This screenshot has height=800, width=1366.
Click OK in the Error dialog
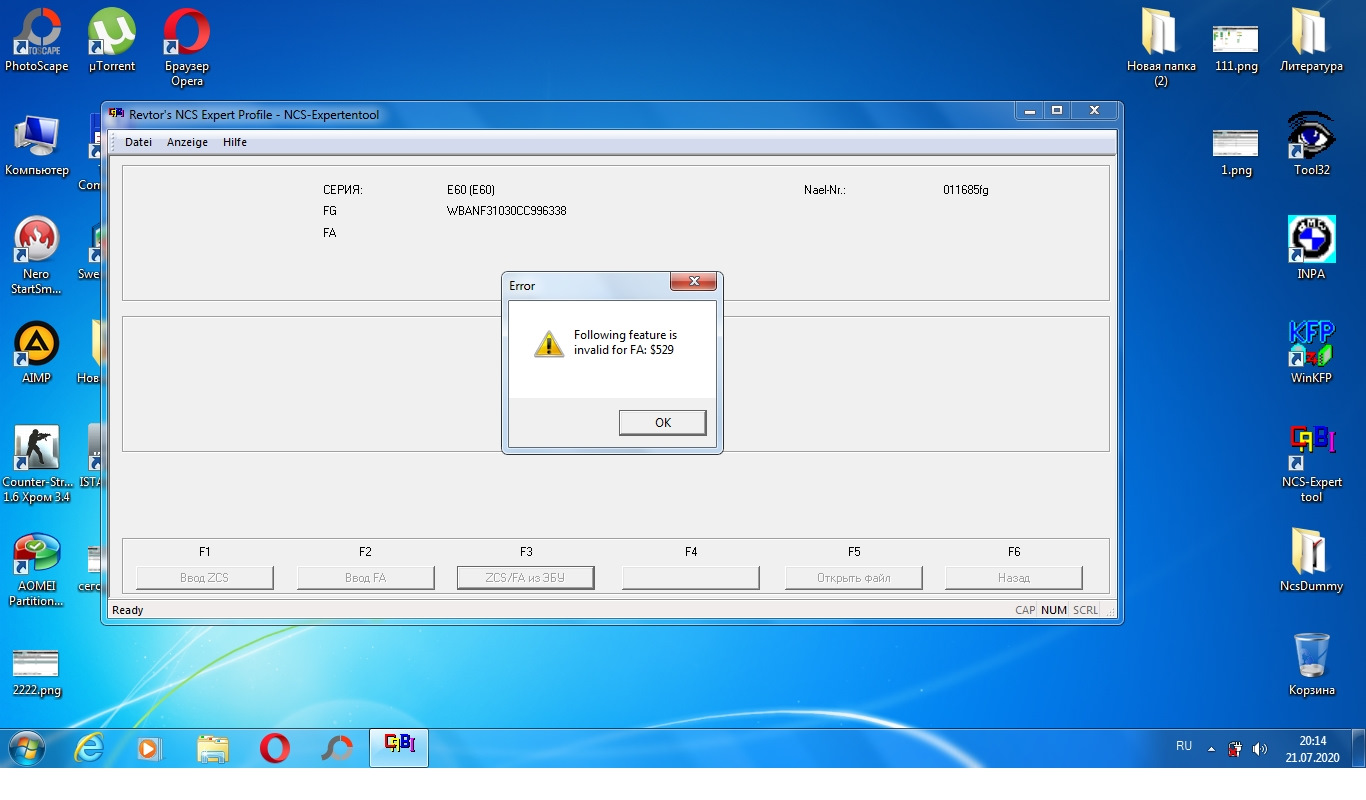[x=662, y=423]
